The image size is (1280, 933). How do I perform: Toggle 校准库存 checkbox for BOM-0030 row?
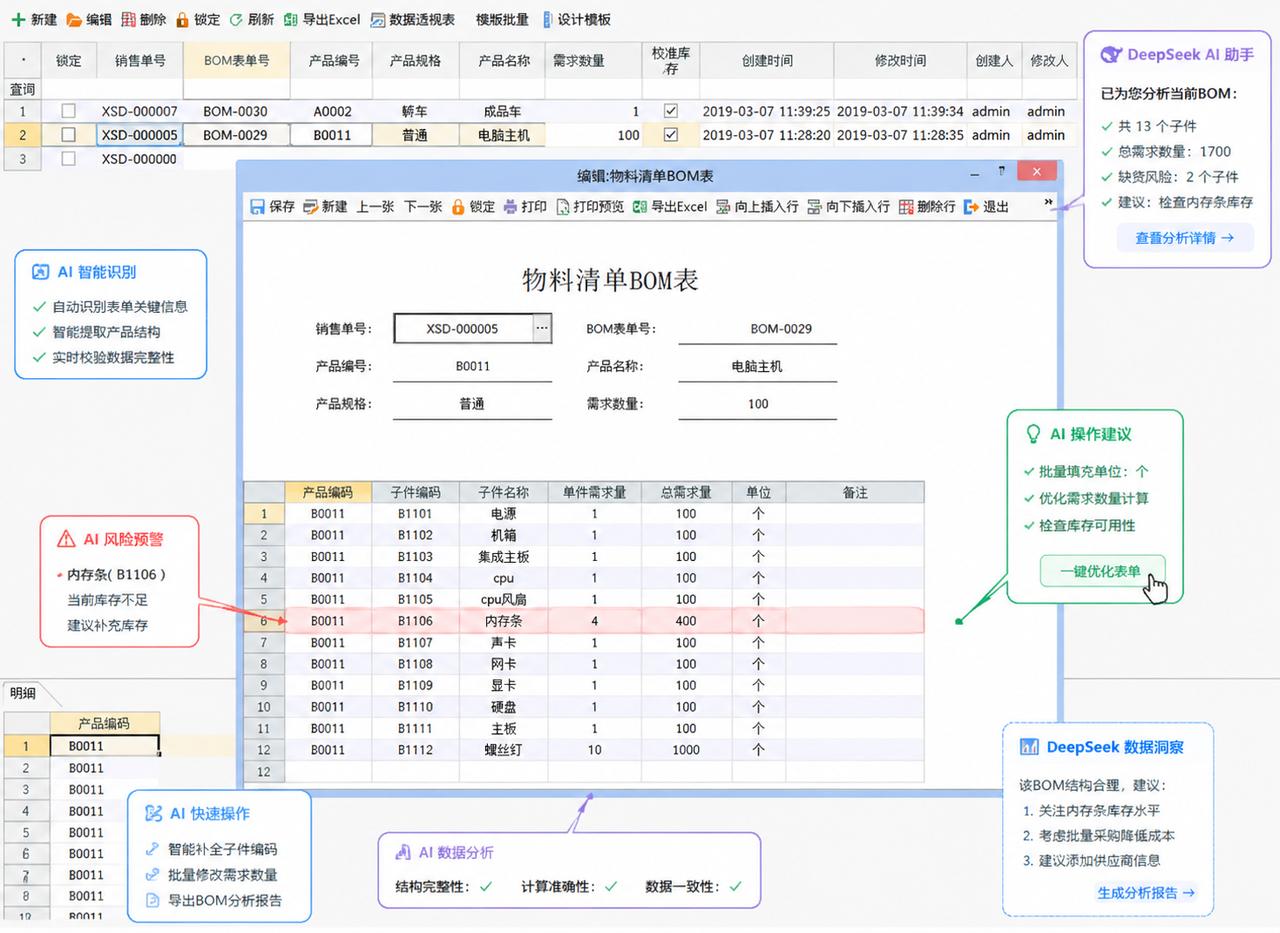(671, 110)
